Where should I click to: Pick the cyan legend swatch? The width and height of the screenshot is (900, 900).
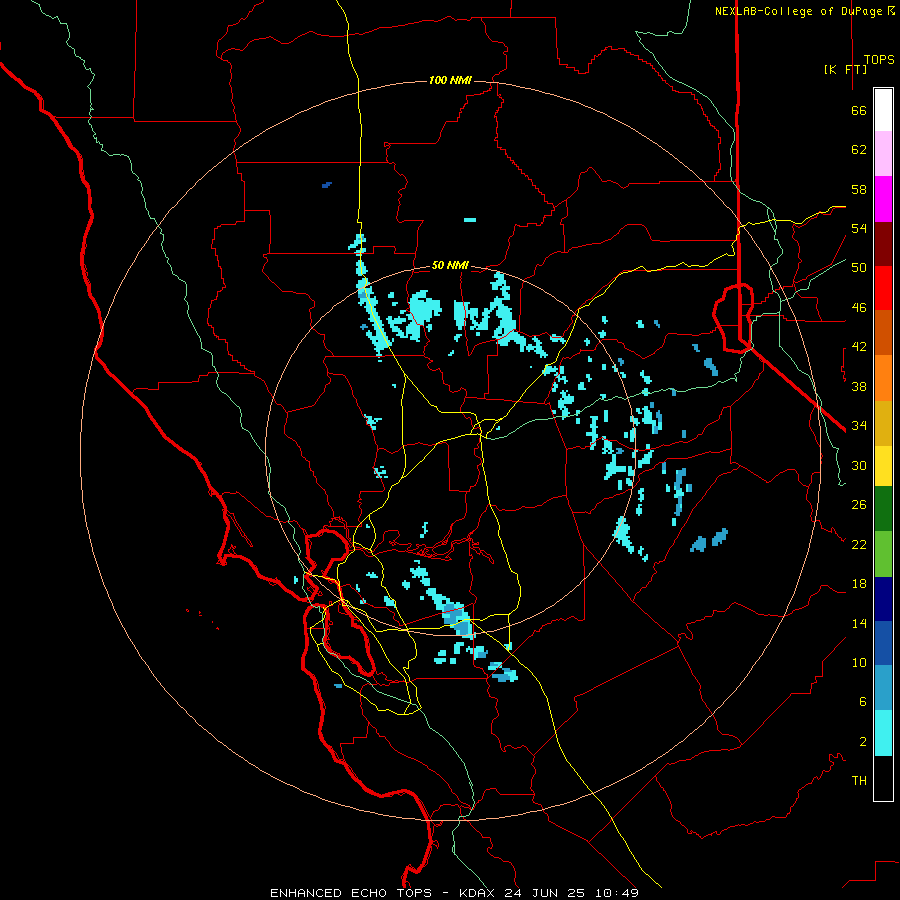[883, 733]
